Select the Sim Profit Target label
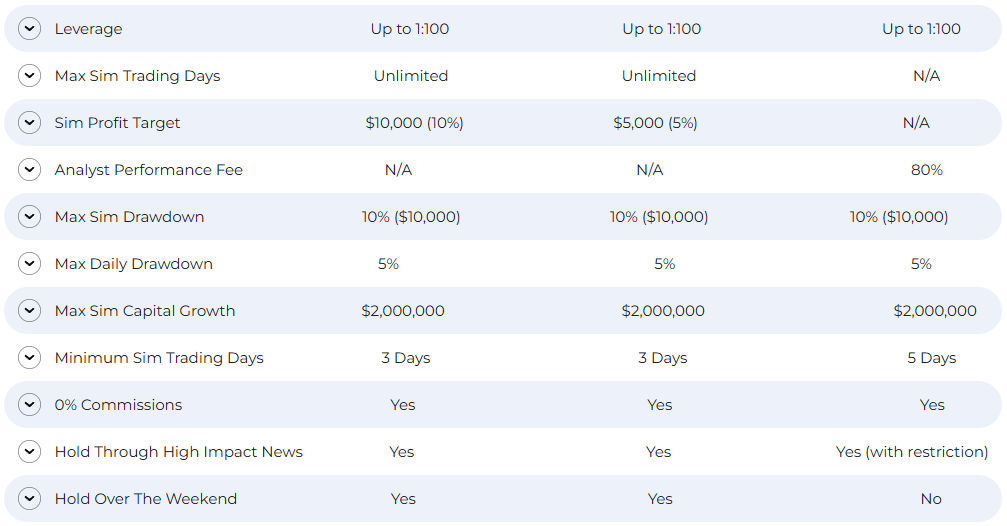This screenshot has width=1007, height=526. (x=118, y=123)
